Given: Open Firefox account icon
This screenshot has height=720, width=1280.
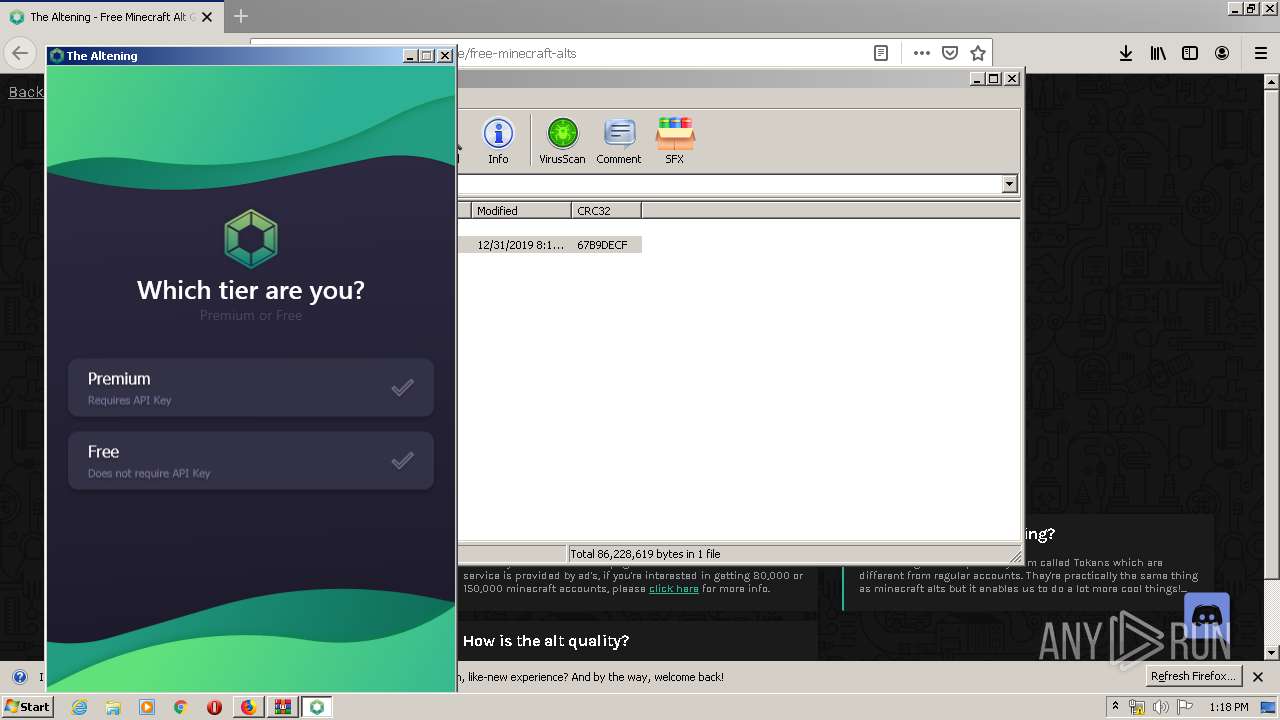Looking at the screenshot, I should pyautogui.click(x=1222, y=53).
